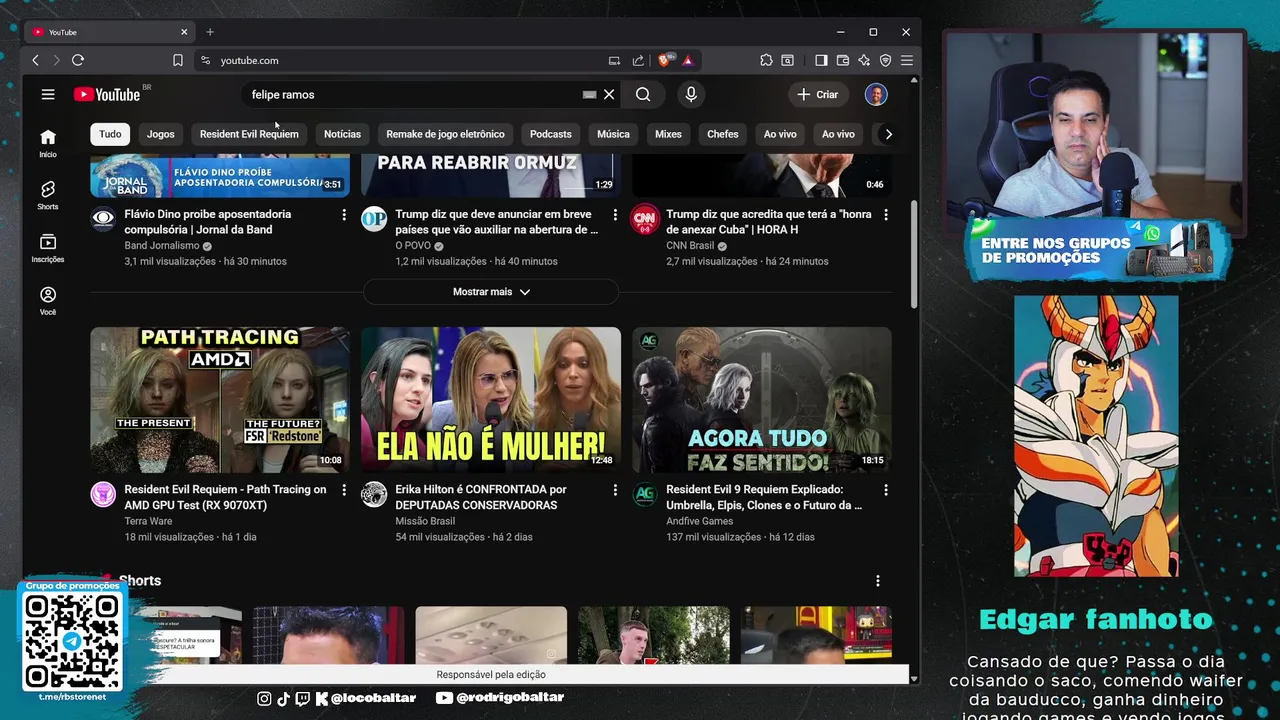Open the on-screen keyboard in search box
The height and width of the screenshot is (720, 1280).
[589, 94]
